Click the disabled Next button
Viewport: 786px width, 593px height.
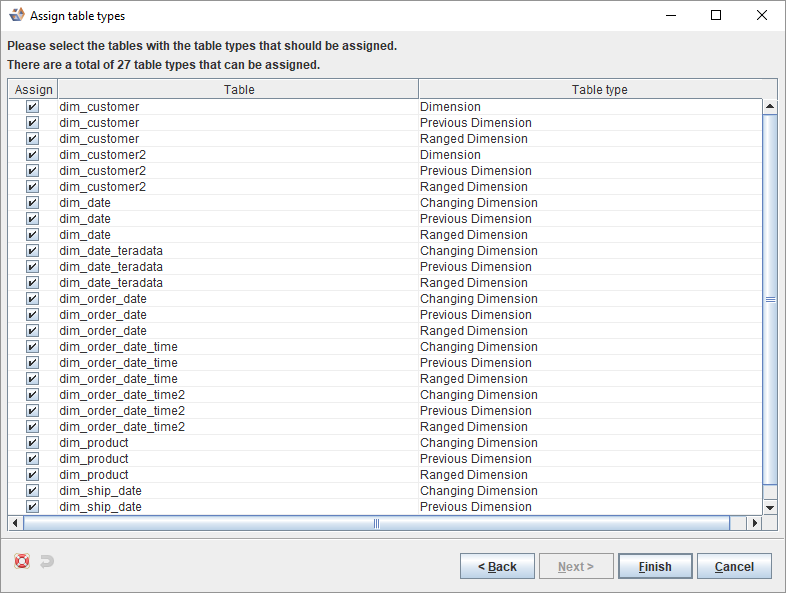576,566
